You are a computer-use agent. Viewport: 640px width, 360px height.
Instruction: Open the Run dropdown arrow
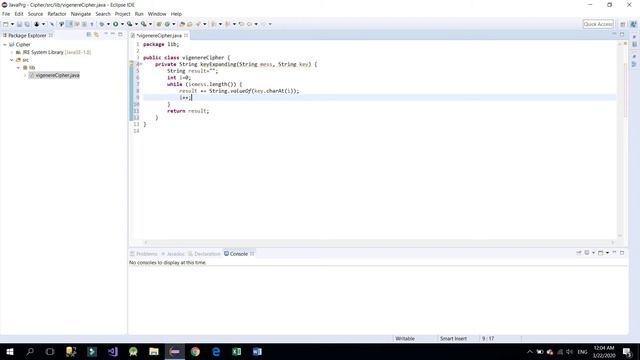click(122, 24)
